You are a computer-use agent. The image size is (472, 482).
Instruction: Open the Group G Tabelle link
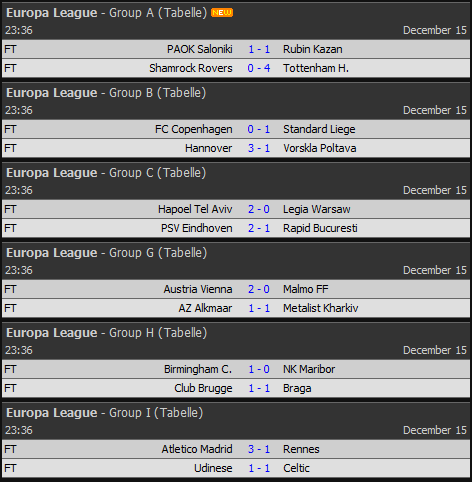184,253
